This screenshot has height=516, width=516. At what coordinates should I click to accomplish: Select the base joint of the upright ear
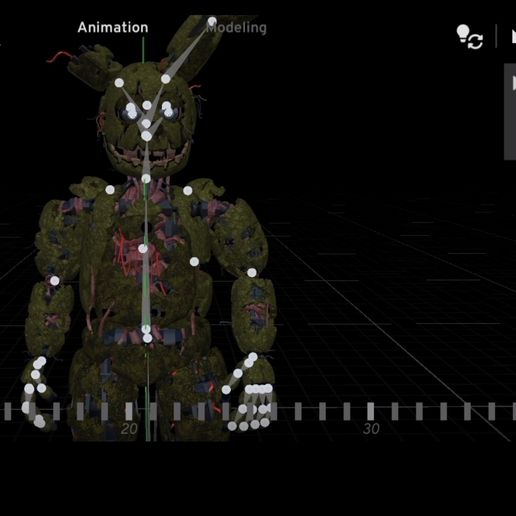(x=166, y=79)
